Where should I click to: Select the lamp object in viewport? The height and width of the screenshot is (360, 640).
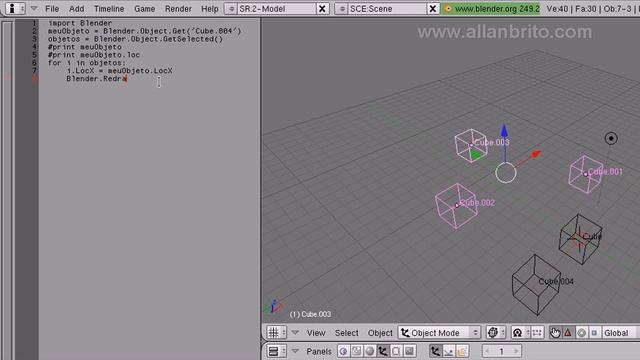[x=611, y=138]
